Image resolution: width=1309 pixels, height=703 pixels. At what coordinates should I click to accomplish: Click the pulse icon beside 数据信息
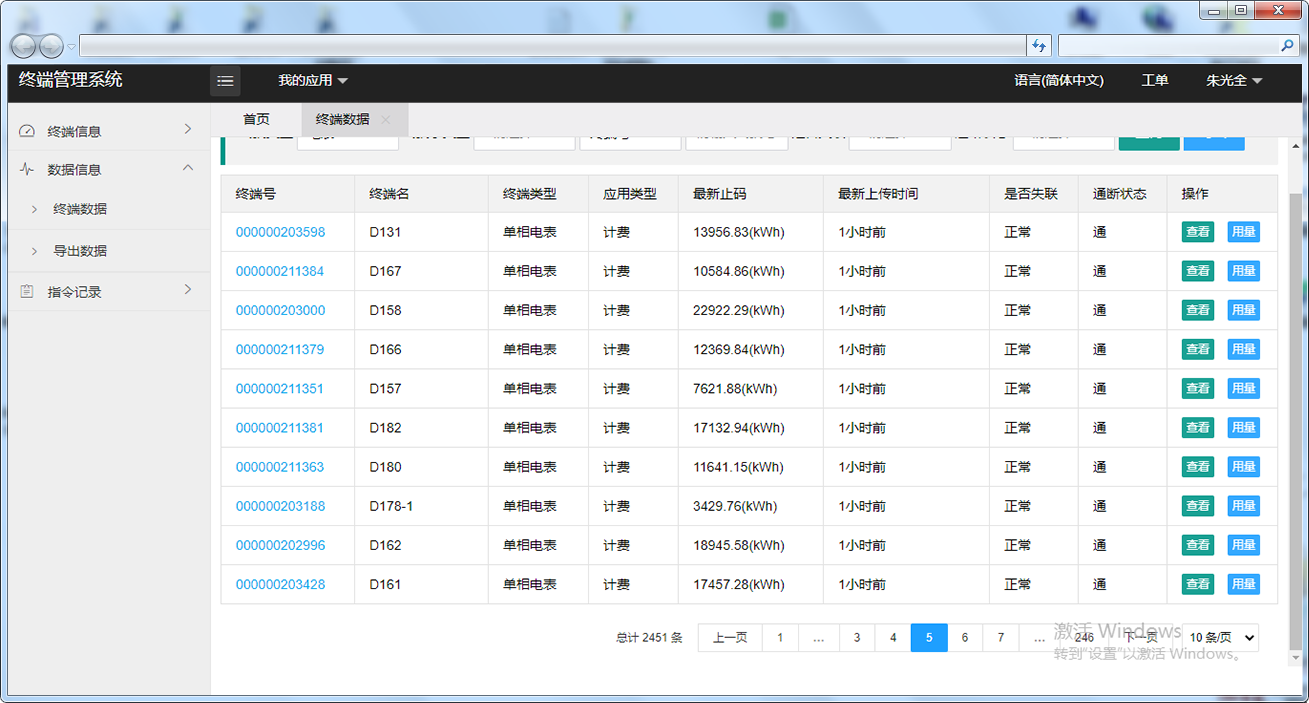coord(27,170)
